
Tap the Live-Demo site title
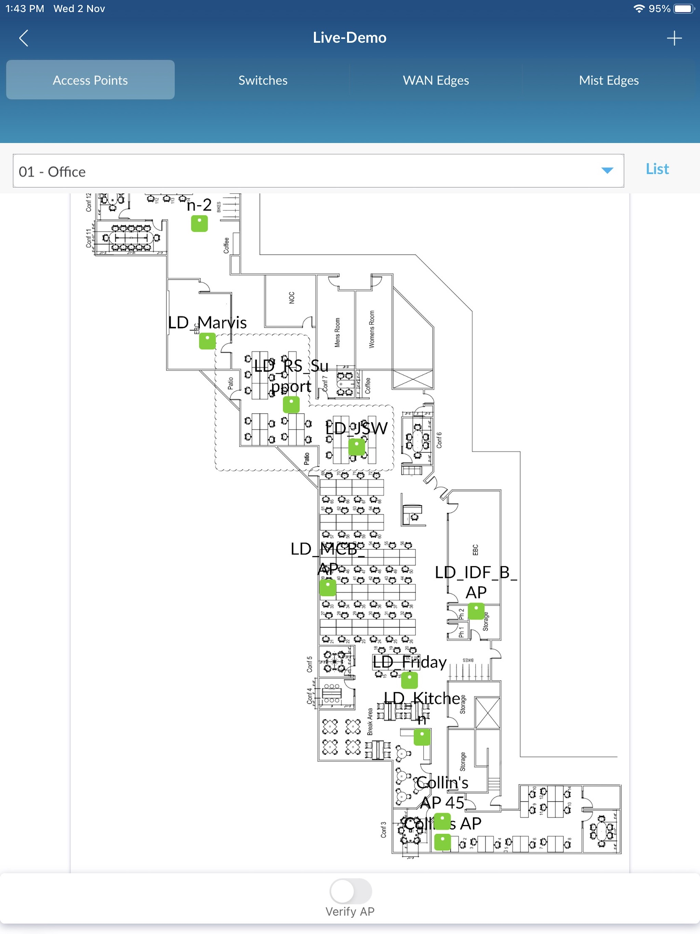coord(350,38)
